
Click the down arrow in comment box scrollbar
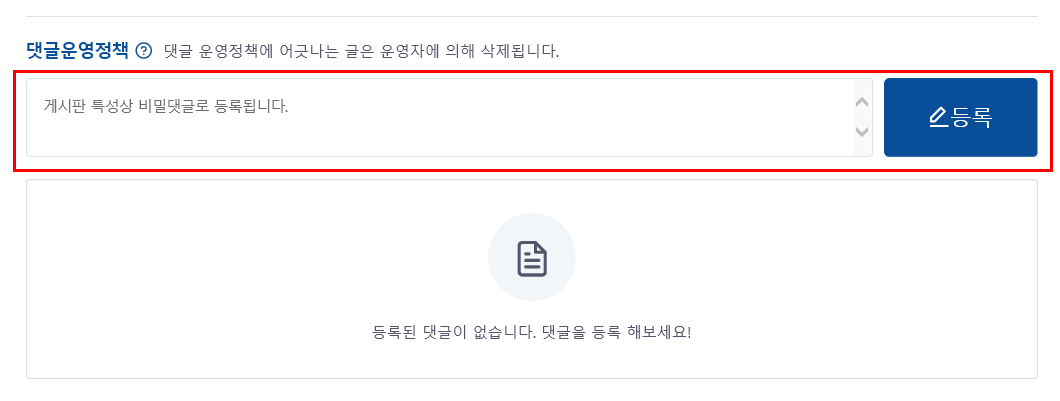click(861, 132)
